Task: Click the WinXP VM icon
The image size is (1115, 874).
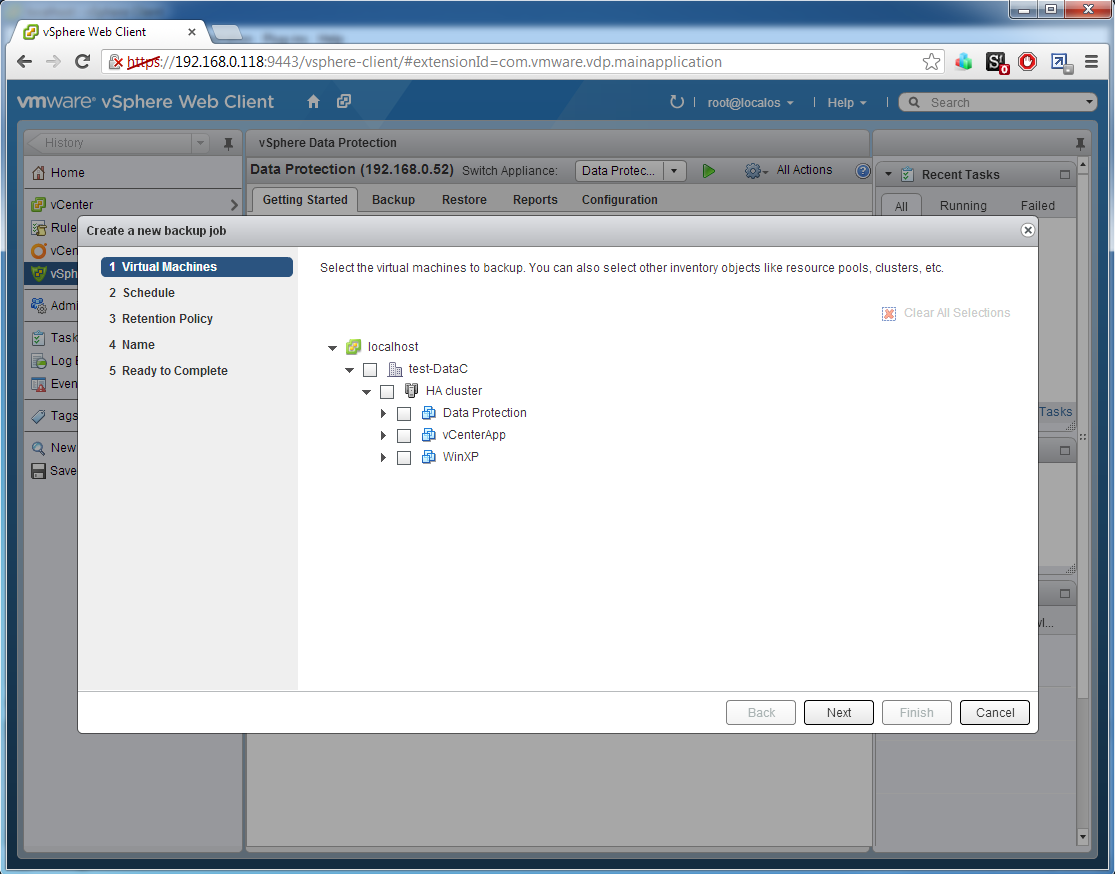Action: tap(428, 457)
